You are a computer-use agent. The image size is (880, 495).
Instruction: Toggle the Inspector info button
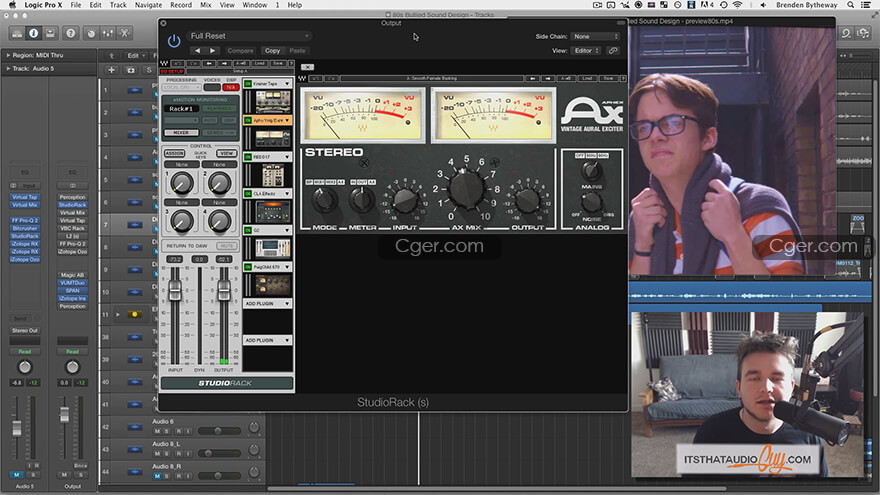[34, 34]
